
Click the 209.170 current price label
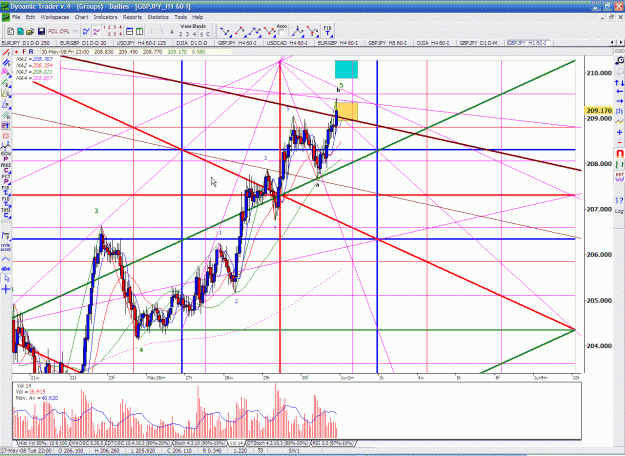[599, 110]
